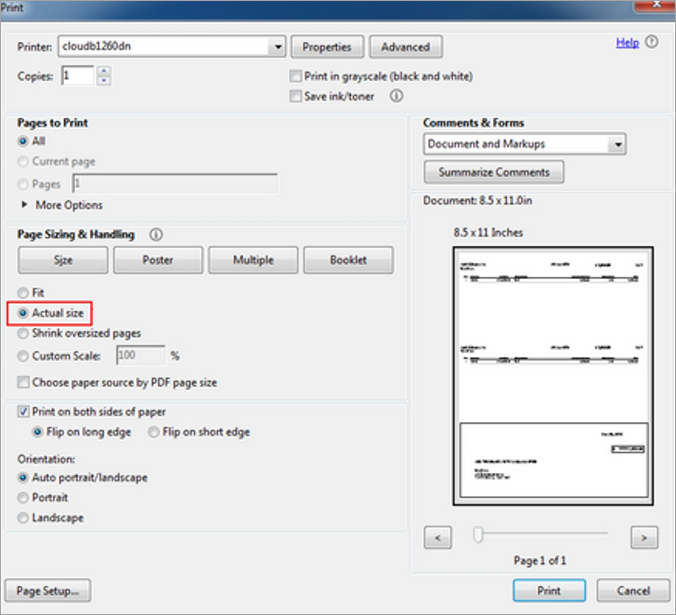Uncheck Print on both sides of paper
This screenshot has width=676, height=615.
click(23, 412)
